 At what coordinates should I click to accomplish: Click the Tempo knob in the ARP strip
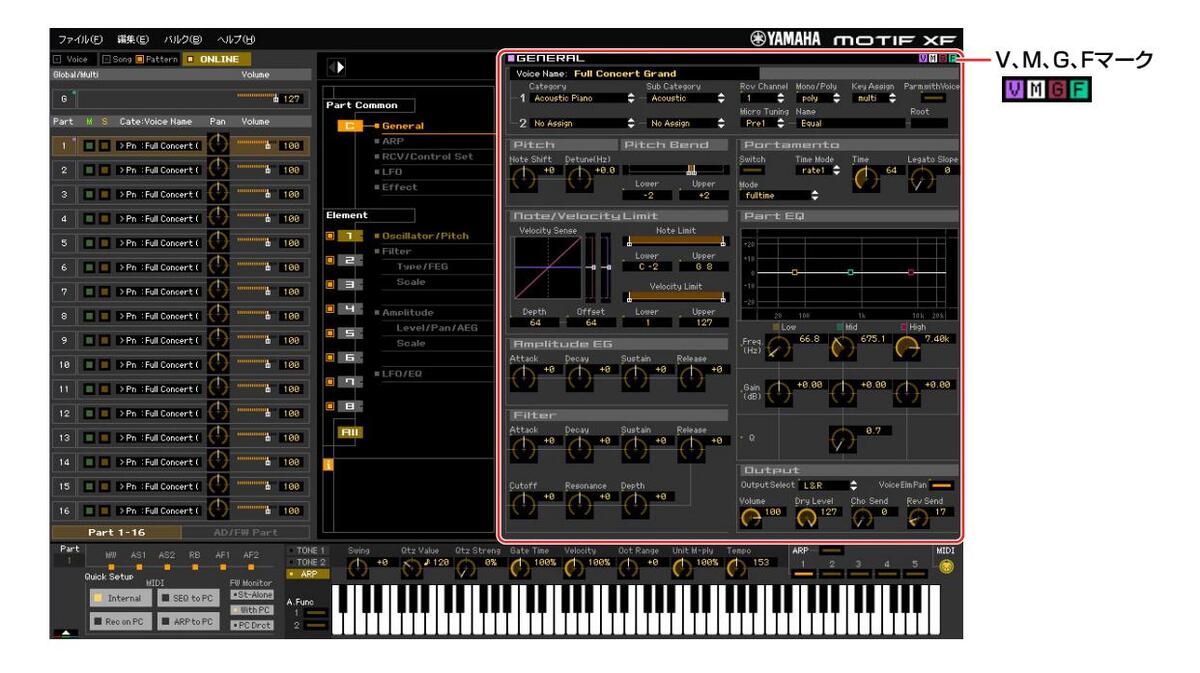[x=737, y=567]
